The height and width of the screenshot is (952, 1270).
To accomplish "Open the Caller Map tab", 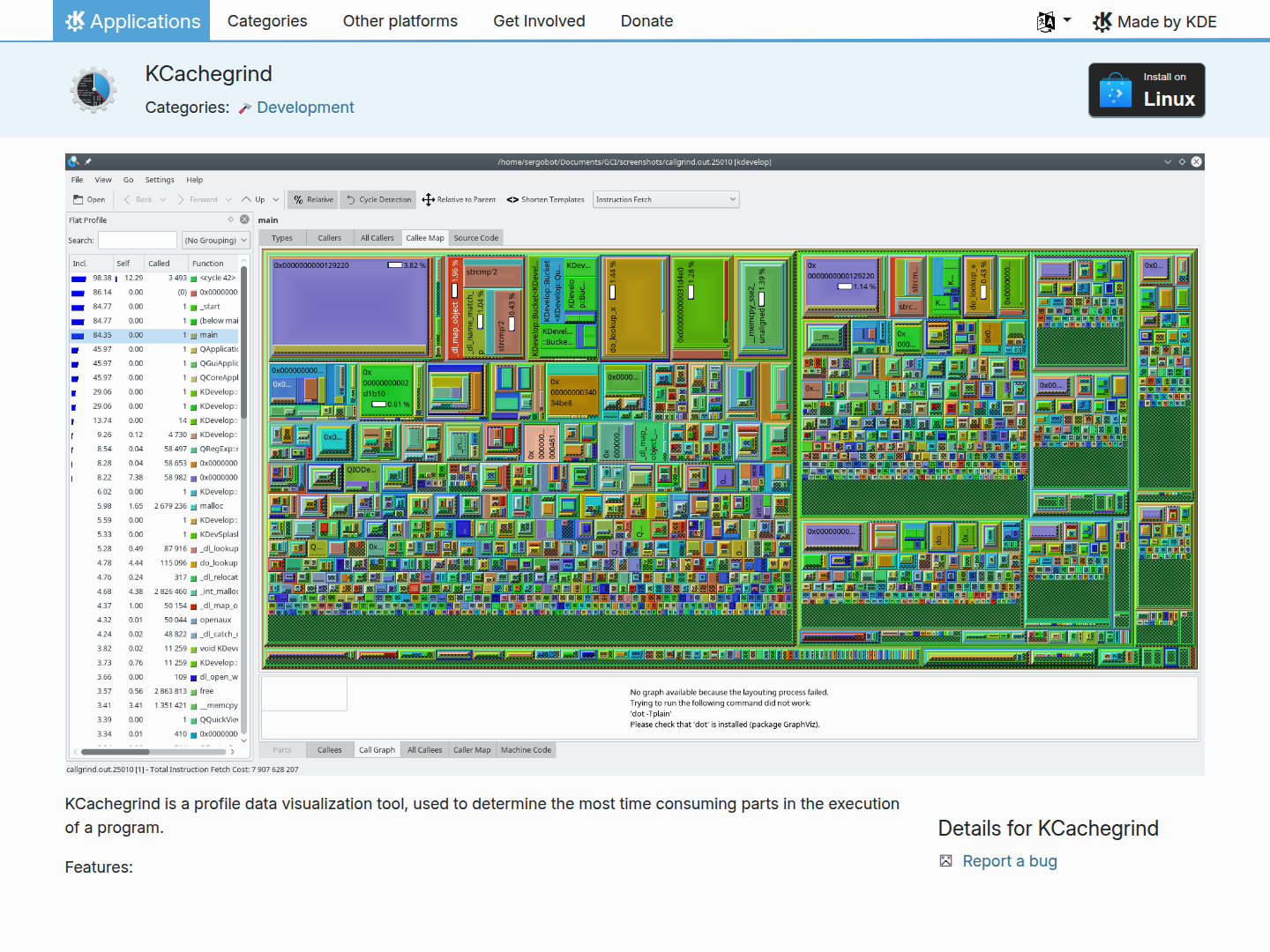I will 472,750.
